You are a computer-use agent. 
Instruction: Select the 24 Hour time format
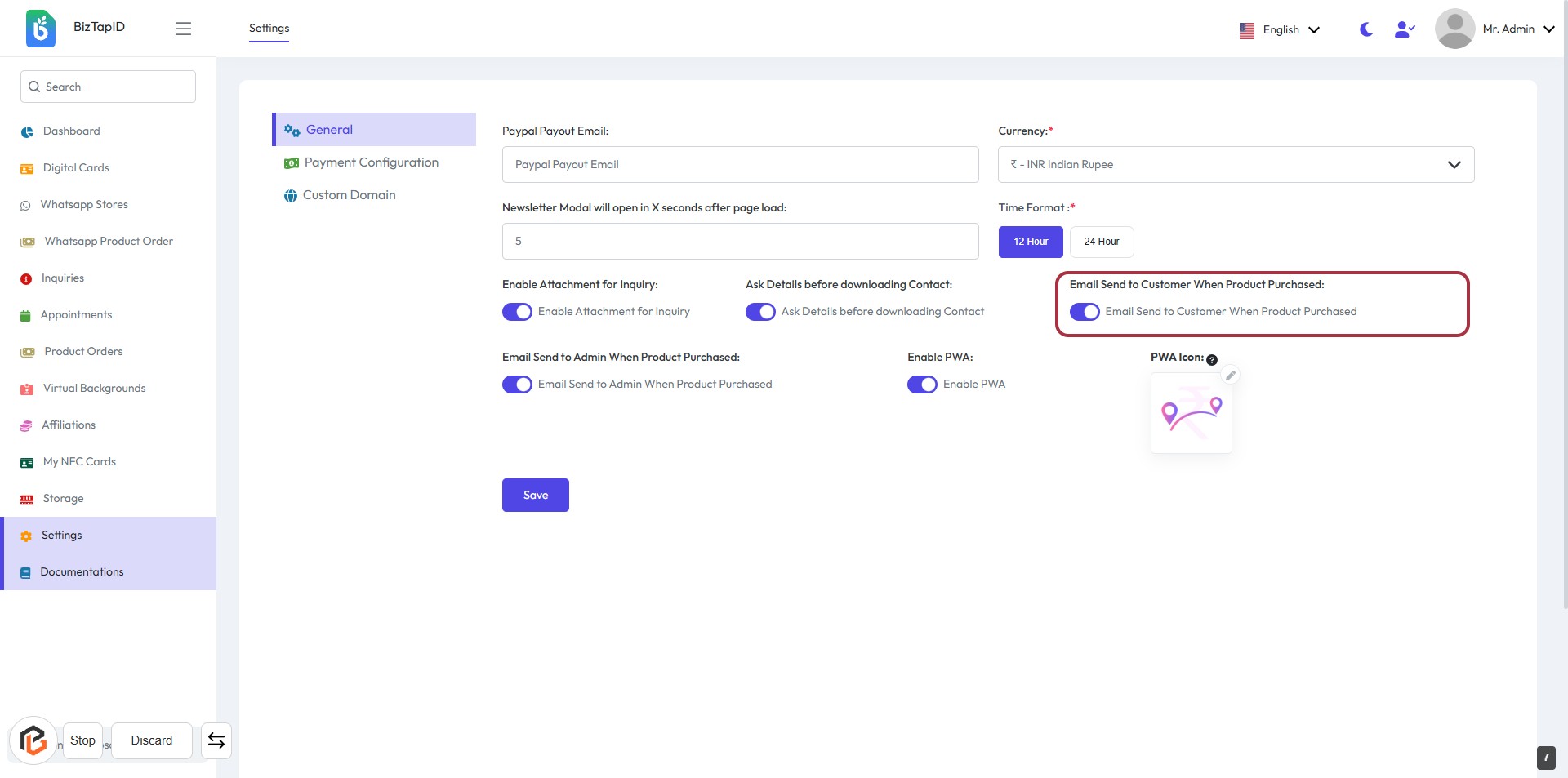1101,242
